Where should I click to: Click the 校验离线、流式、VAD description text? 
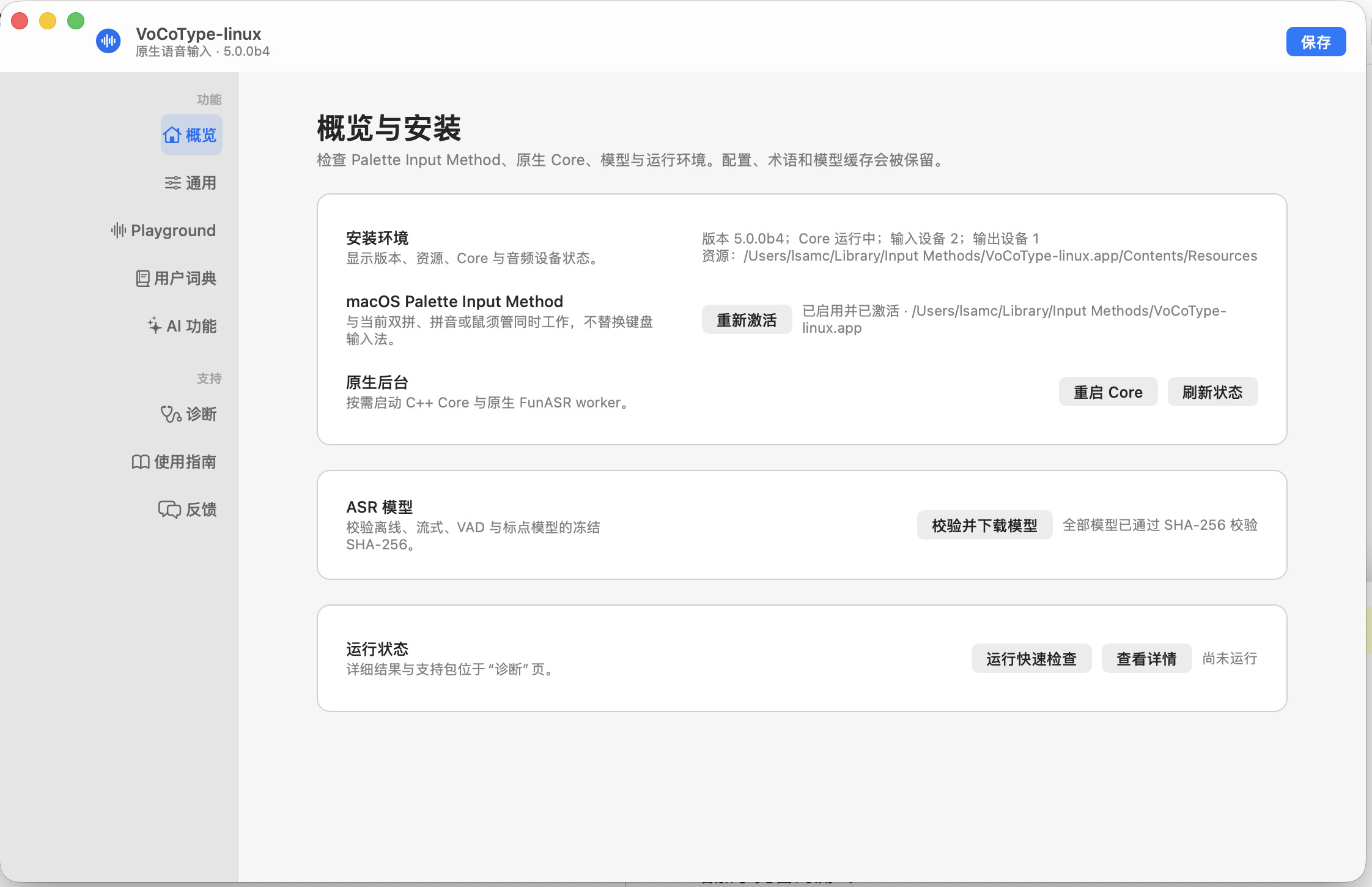(473, 536)
